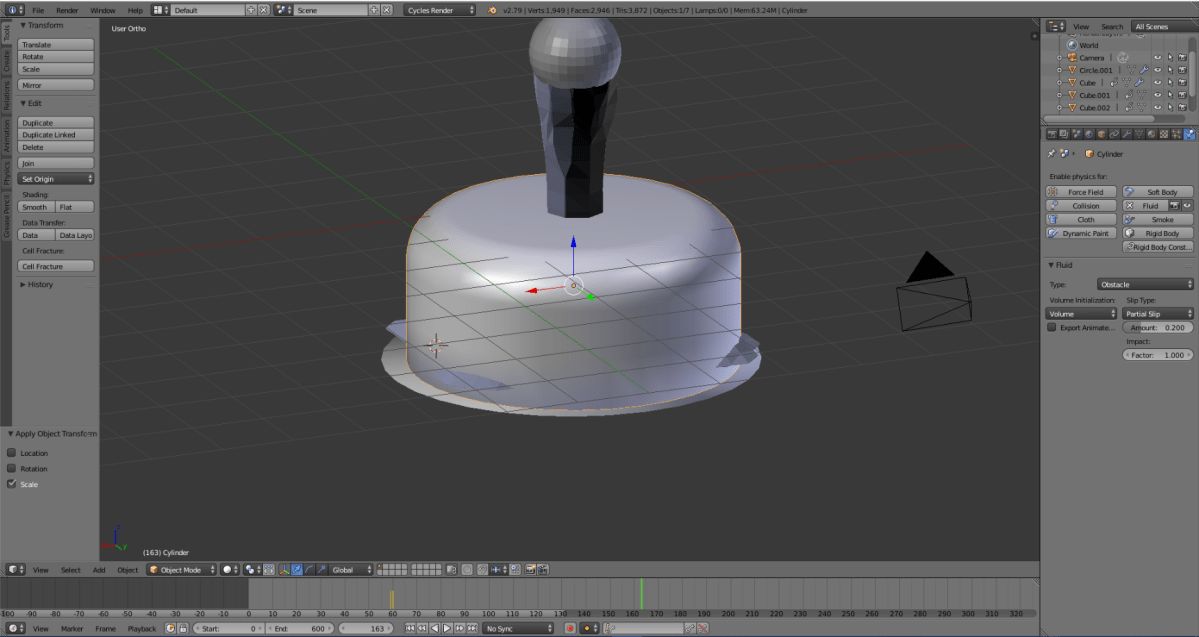Open the Object Mode dropdown
1199x637 pixels.
[x=181, y=570]
